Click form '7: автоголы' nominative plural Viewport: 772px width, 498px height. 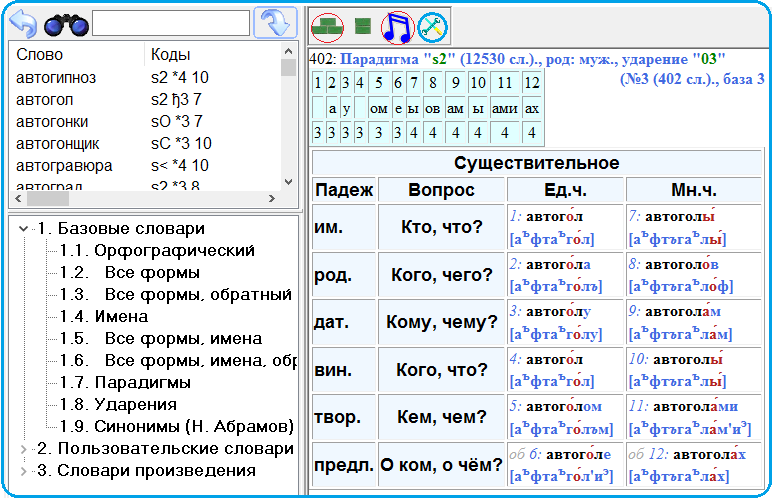672,216
